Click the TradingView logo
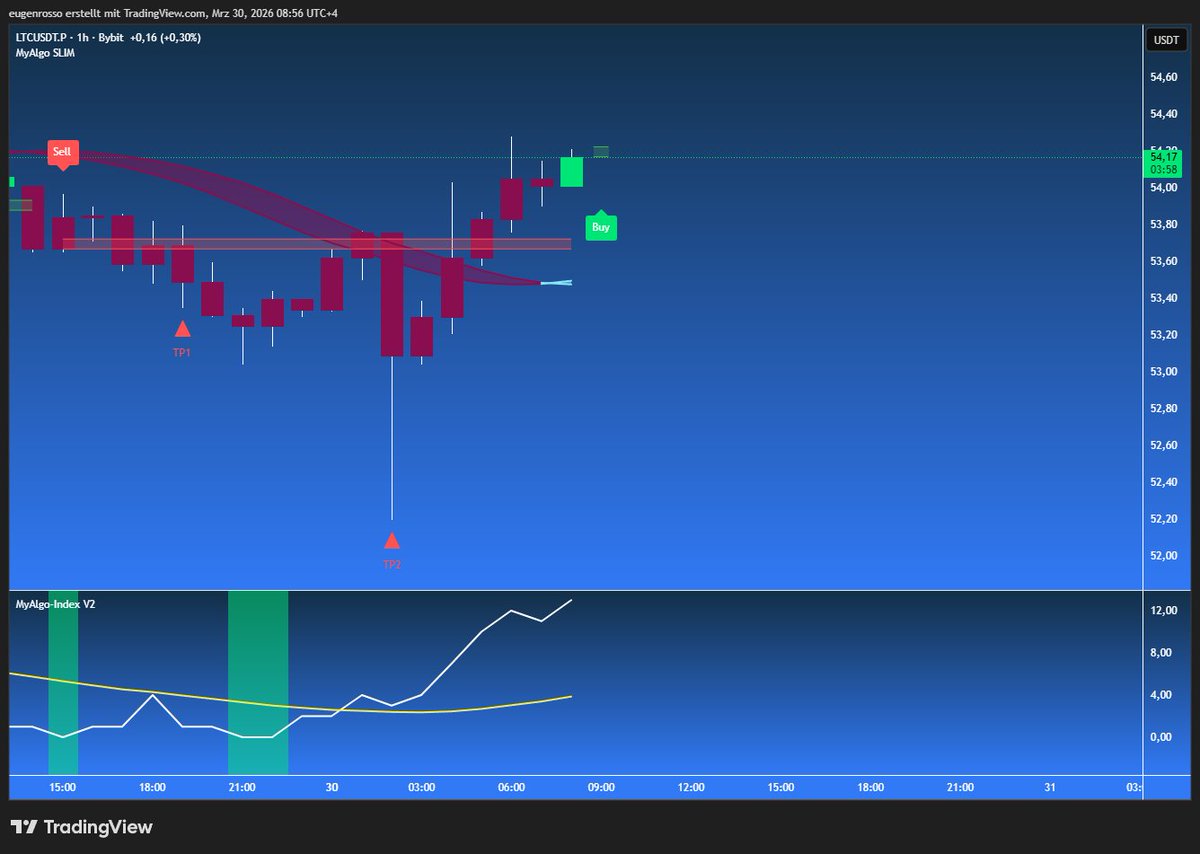The height and width of the screenshot is (854, 1200). tap(81, 827)
